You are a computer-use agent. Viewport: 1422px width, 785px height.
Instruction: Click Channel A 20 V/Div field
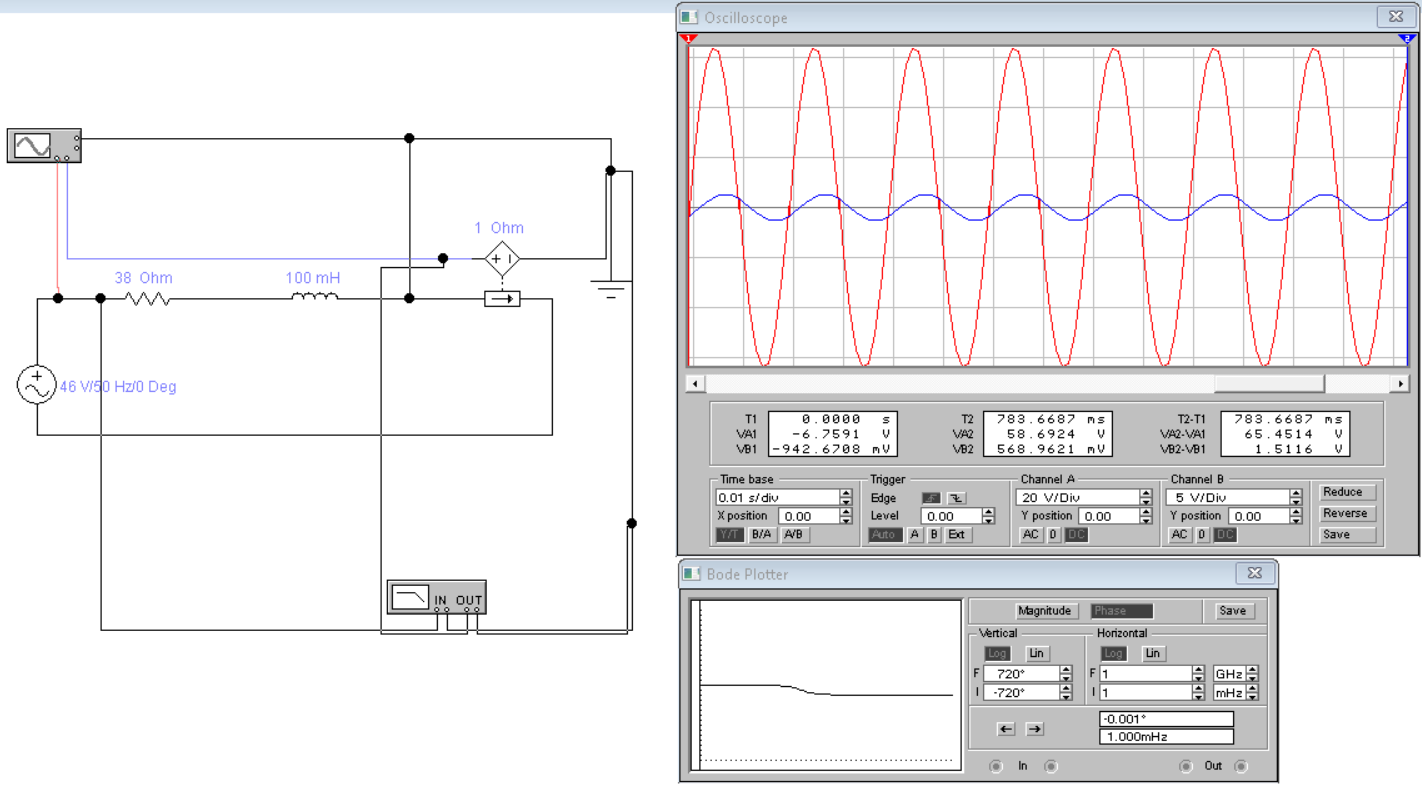pos(1077,497)
